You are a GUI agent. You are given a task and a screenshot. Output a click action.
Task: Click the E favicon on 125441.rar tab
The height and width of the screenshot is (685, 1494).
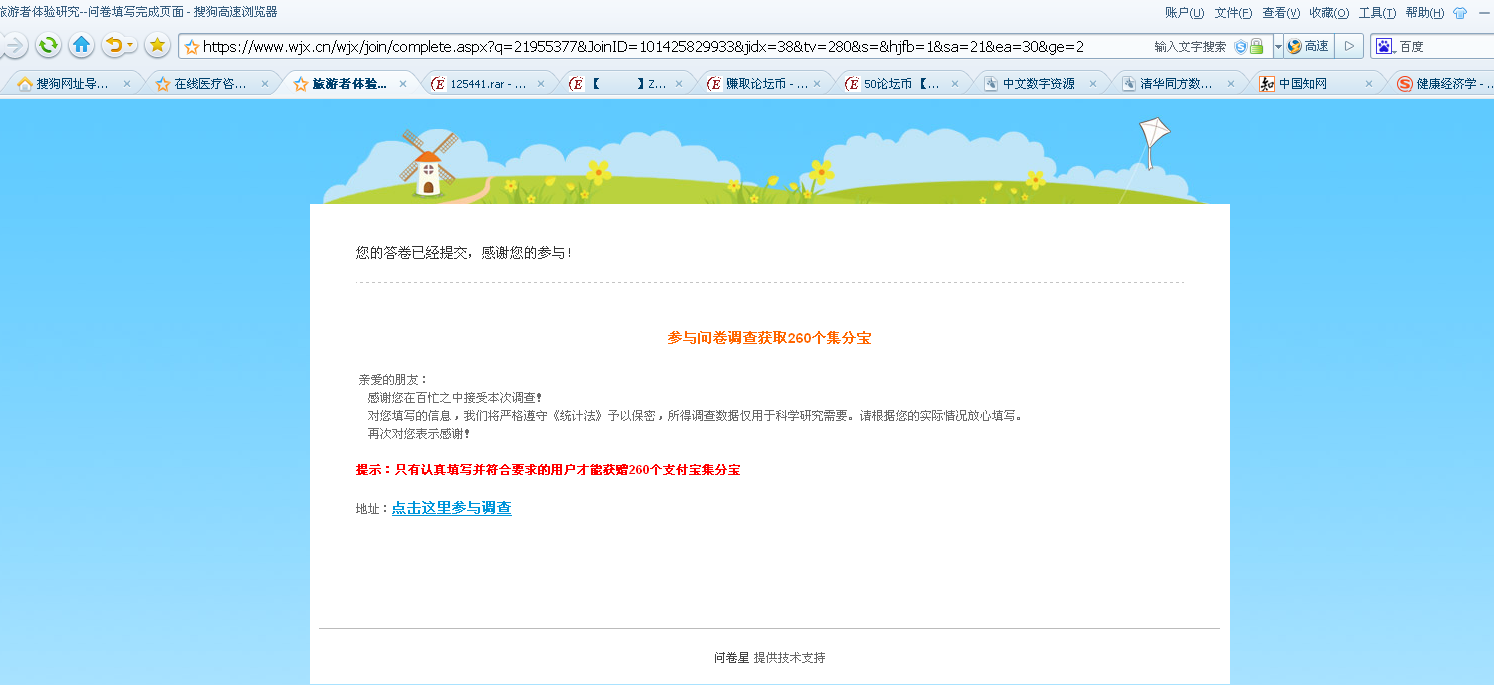pyautogui.click(x=438, y=84)
